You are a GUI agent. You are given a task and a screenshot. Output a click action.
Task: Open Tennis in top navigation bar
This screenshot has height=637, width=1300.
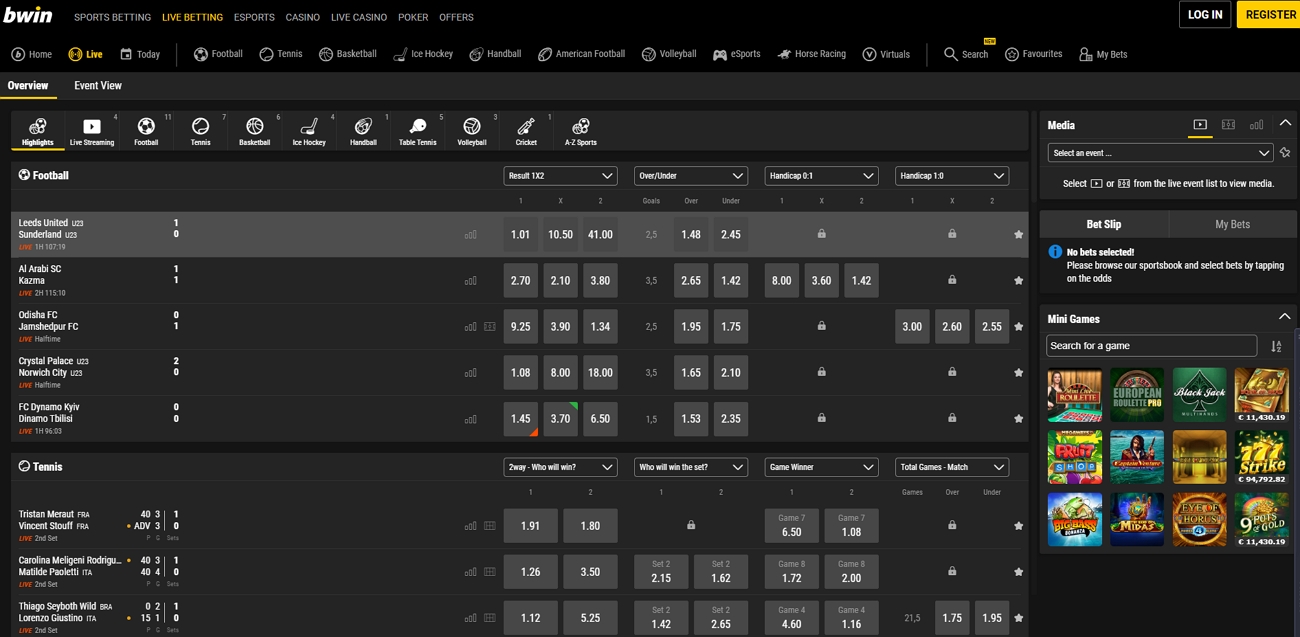280,54
